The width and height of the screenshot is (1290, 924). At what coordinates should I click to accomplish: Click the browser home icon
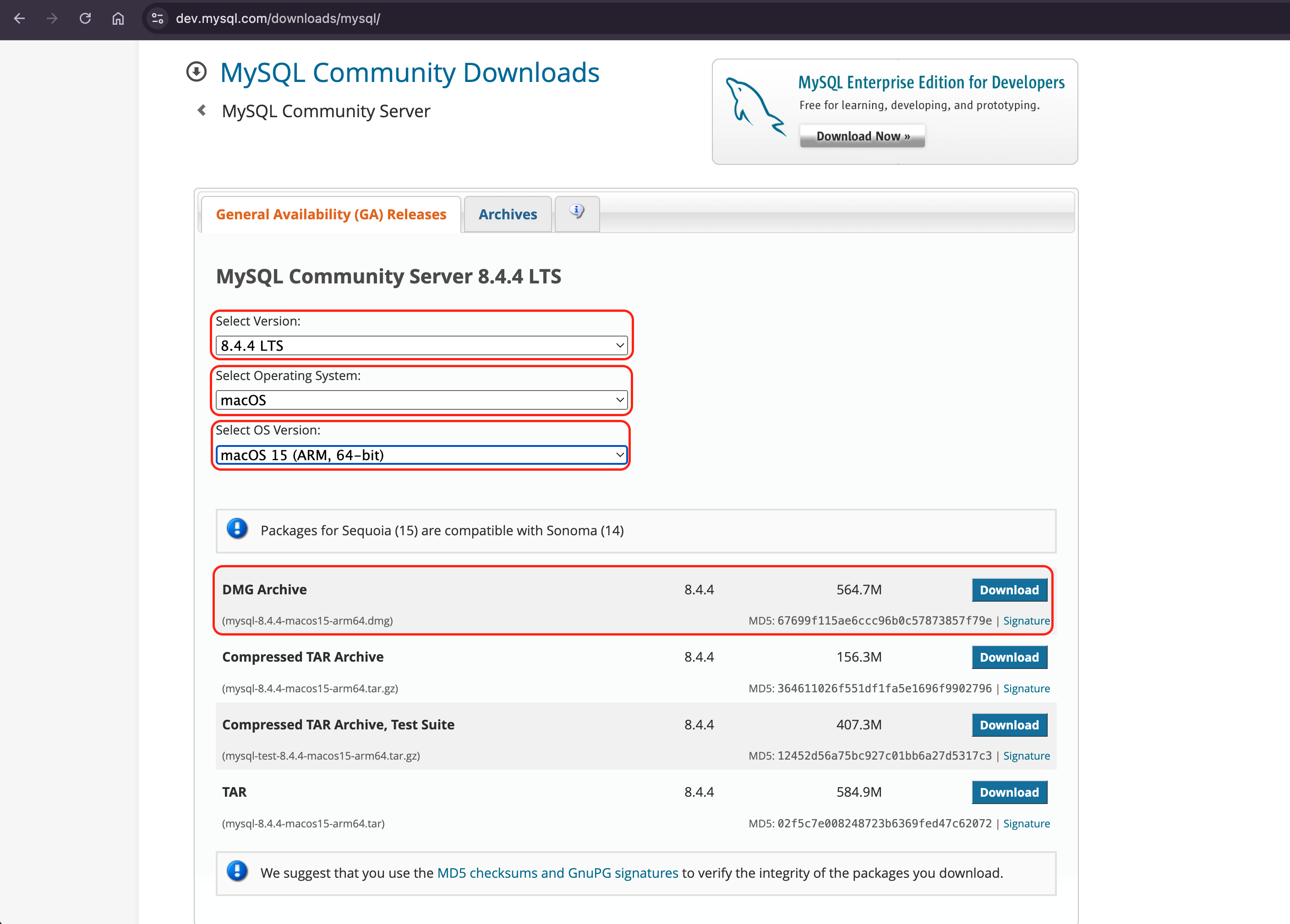118,18
